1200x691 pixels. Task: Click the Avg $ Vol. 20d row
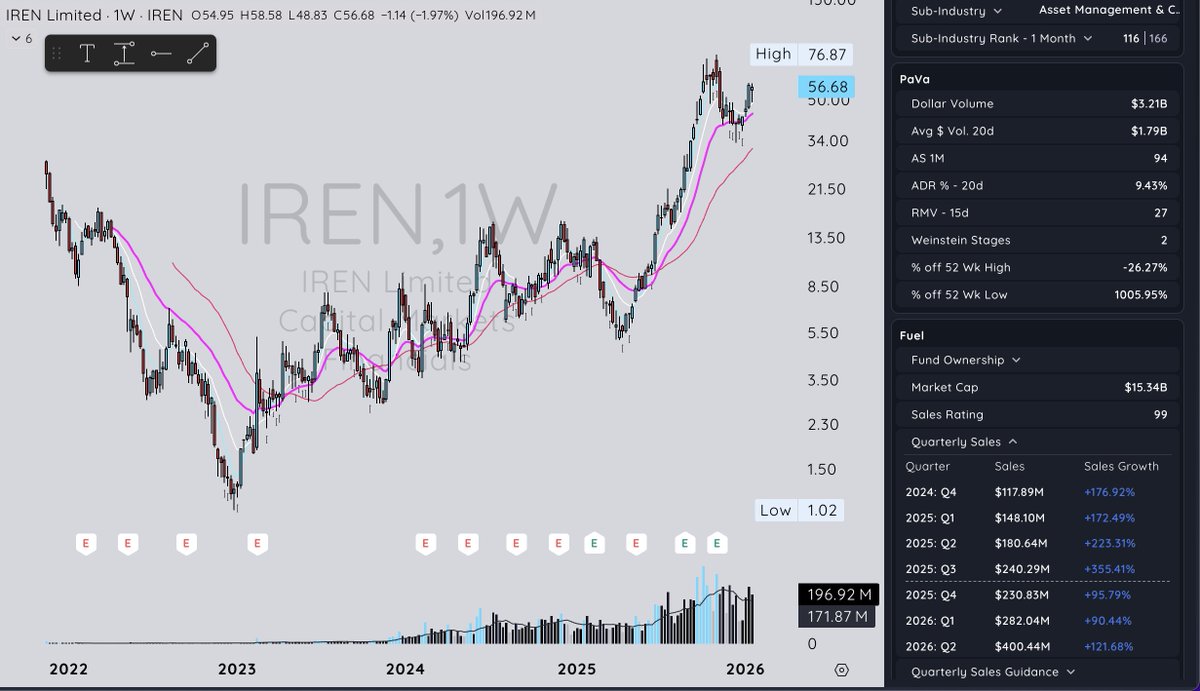point(1039,131)
